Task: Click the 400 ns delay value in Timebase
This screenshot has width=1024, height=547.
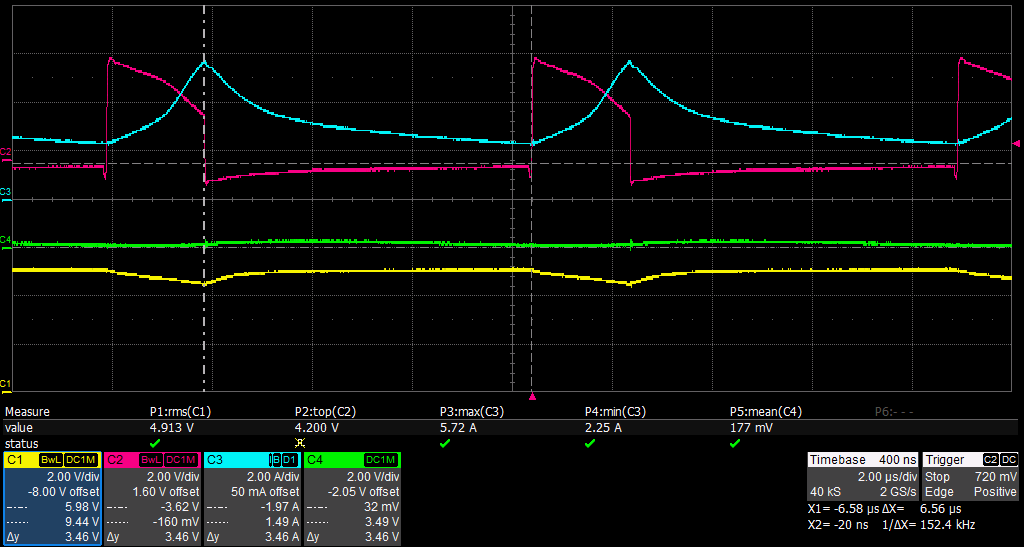Action: (897, 460)
